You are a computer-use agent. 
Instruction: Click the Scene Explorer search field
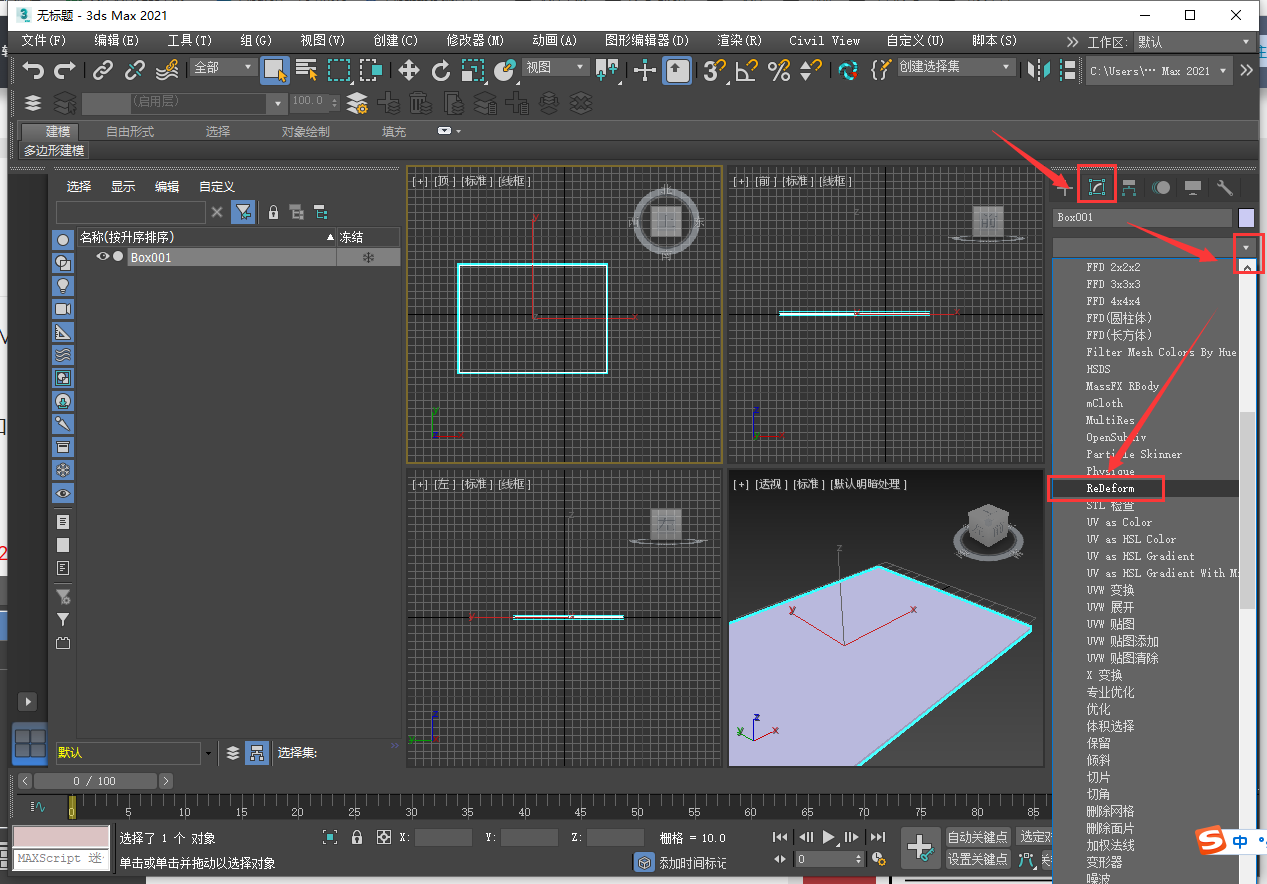click(x=130, y=212)
